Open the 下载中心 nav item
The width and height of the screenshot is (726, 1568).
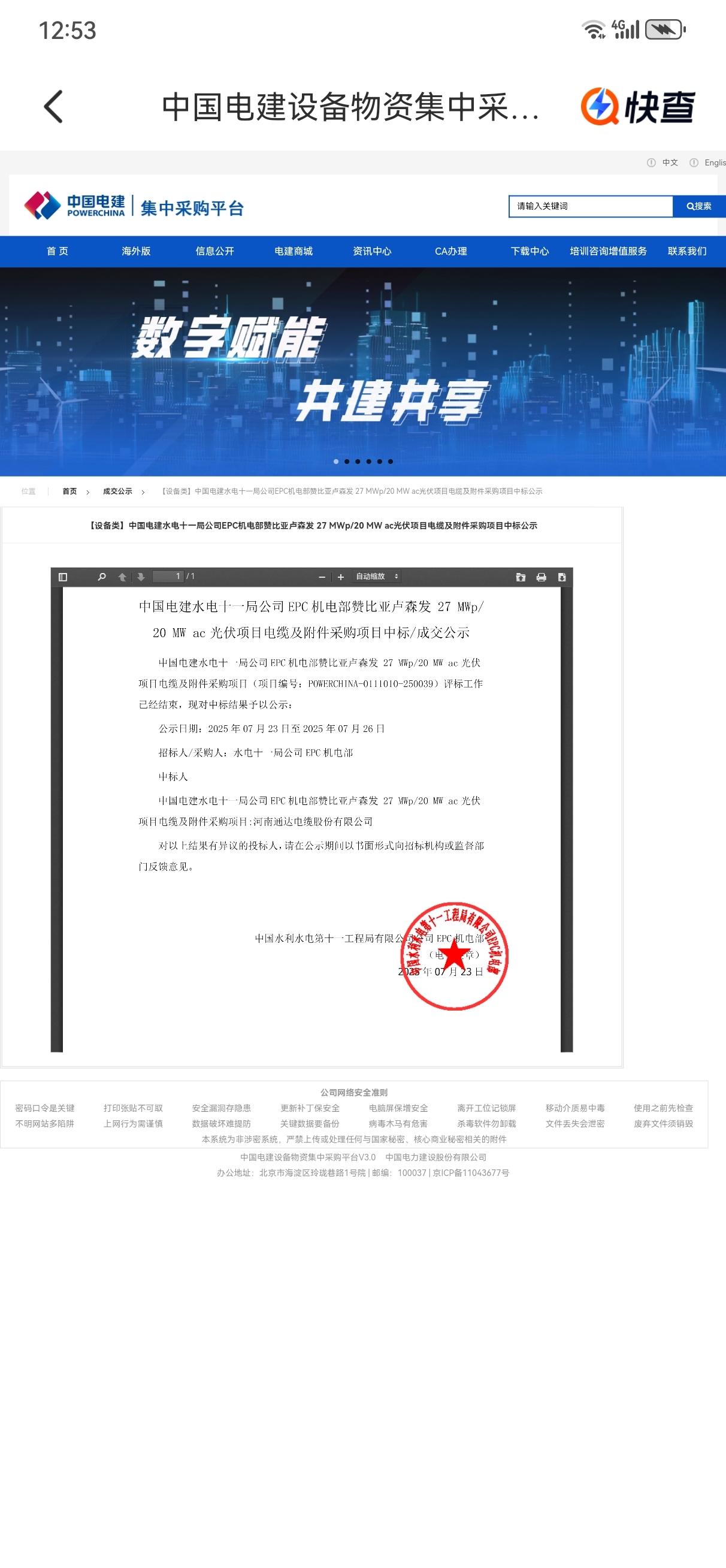point(530,251)
